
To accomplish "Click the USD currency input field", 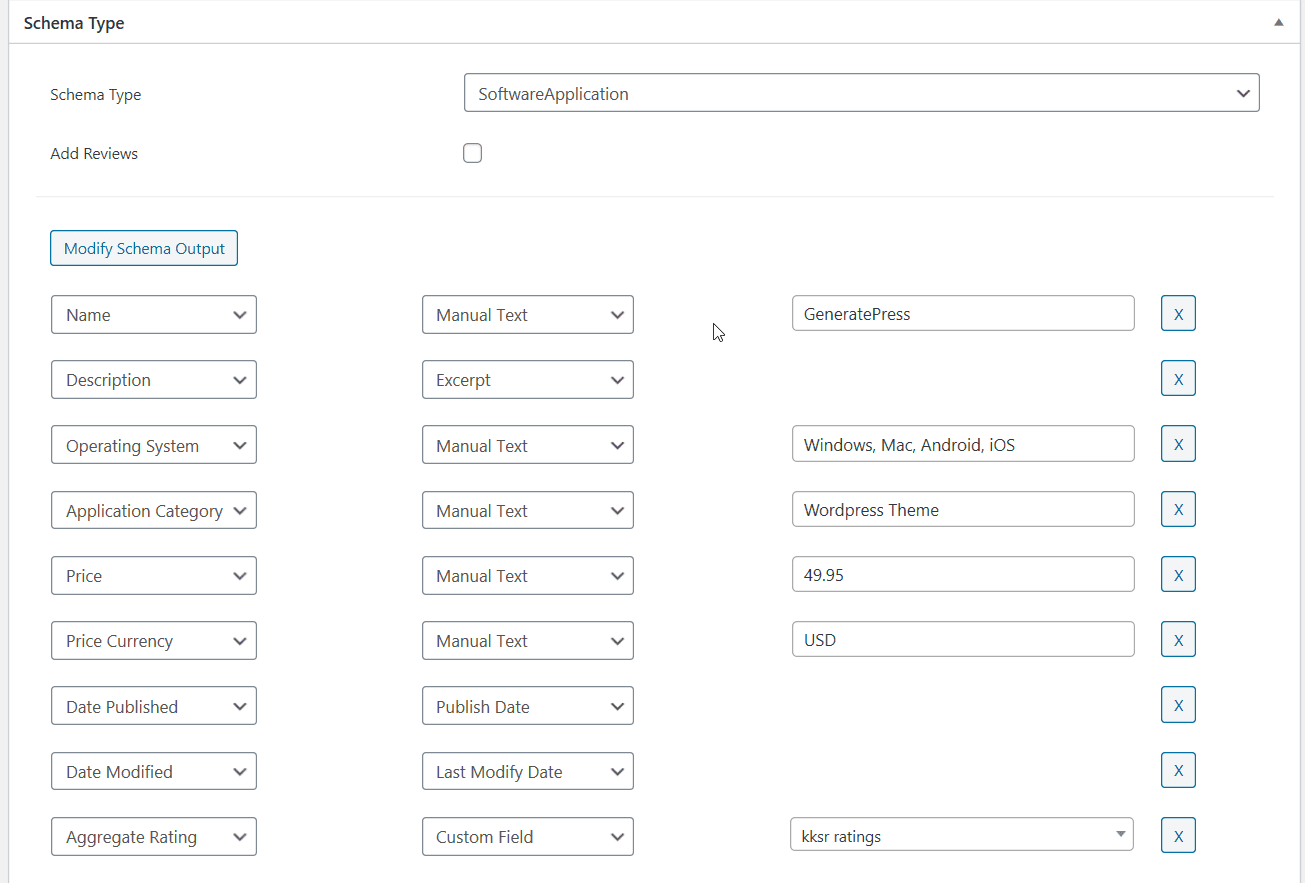I will [962, 640].
